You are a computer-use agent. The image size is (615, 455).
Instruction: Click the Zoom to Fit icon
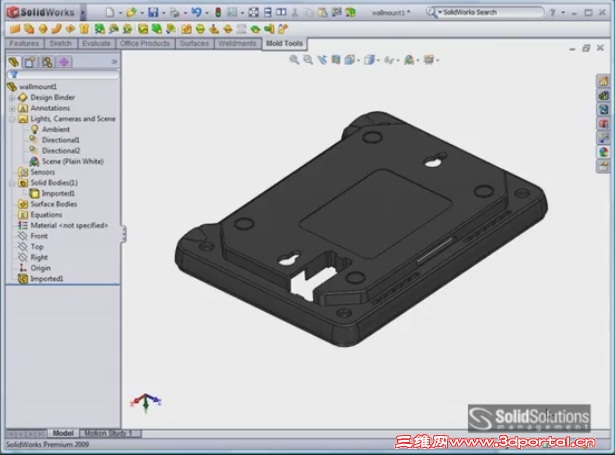pyautogui.click(x=294, y=60)
